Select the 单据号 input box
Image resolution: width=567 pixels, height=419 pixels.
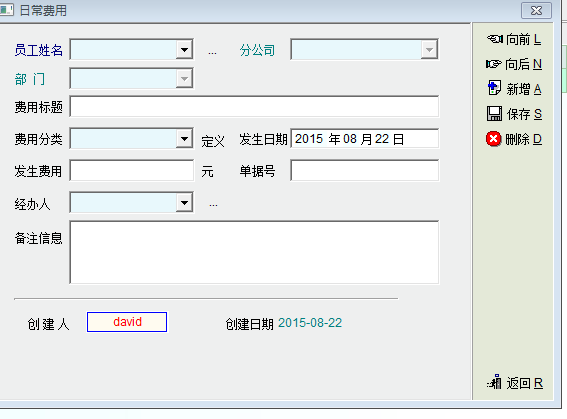[364, 171]
